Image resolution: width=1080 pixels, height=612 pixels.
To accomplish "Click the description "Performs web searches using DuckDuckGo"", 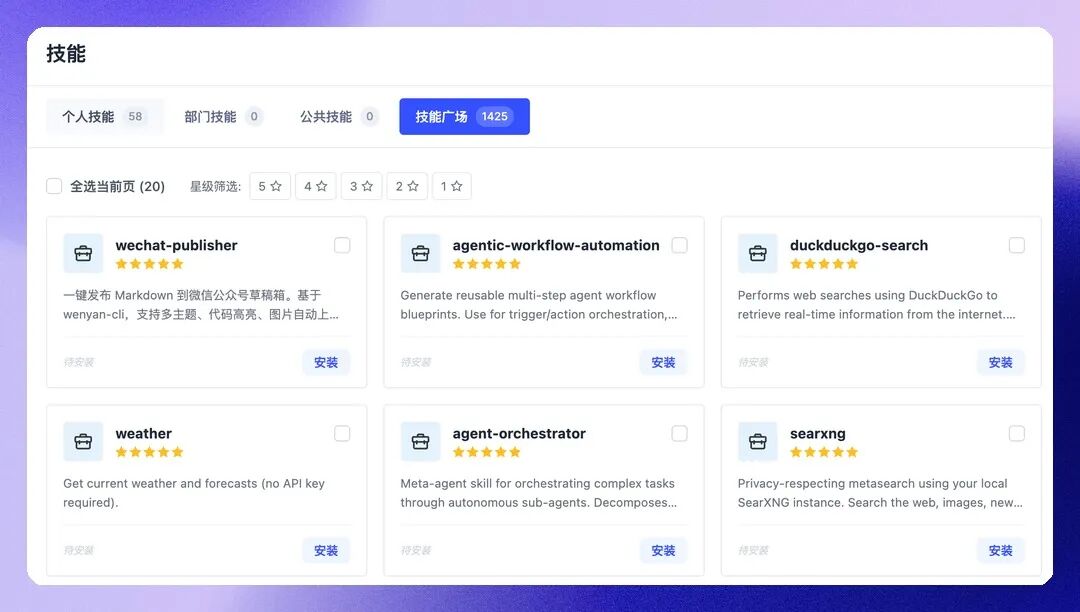I will pos(876,304).
